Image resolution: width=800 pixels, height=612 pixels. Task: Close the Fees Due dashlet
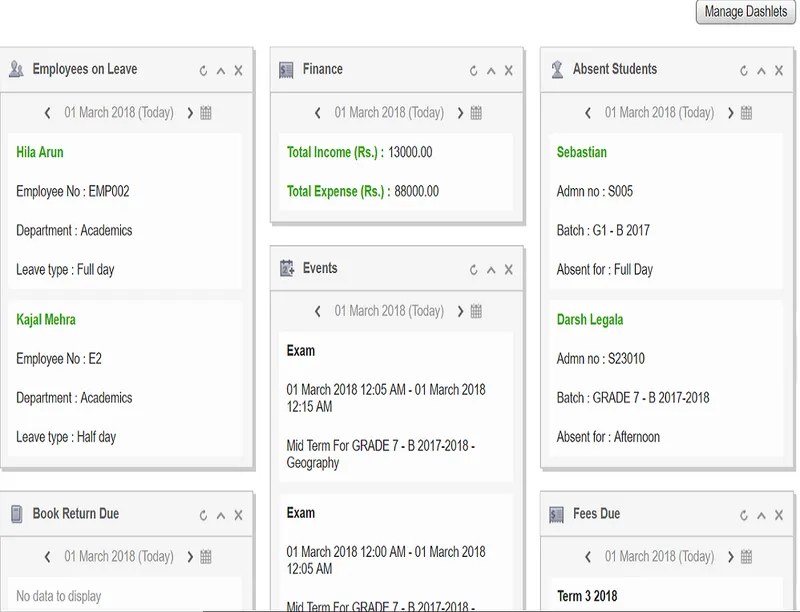(779, 516)
